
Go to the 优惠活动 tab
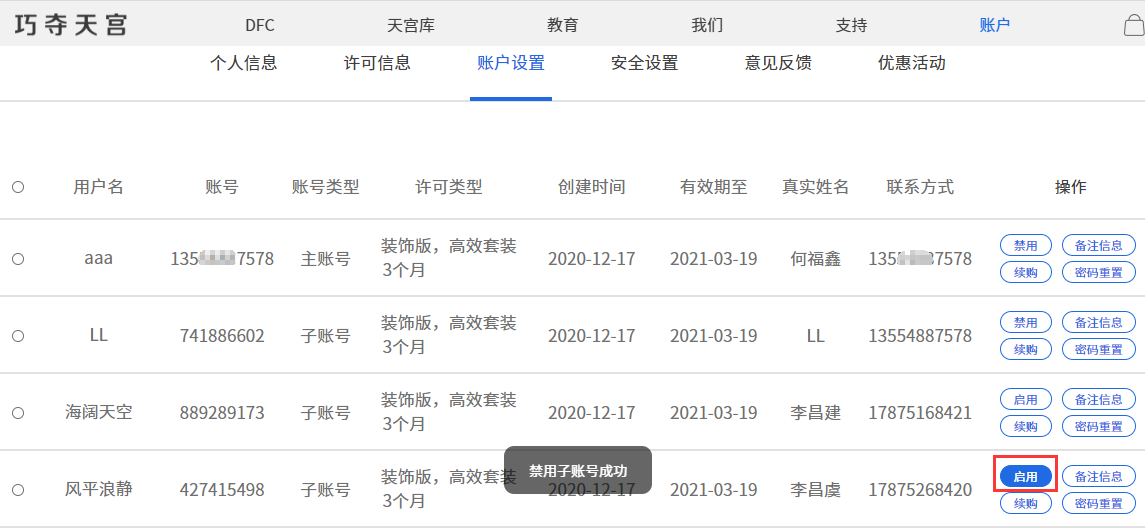[x=911, y=64]
